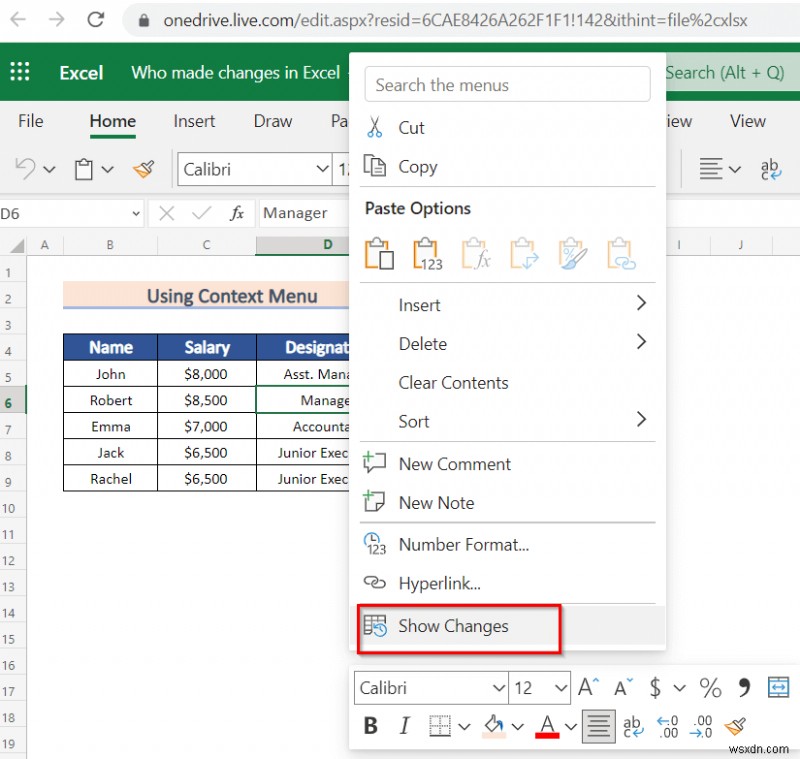Open the Home ribbon tab
The width and height of the screenshot is (800, 759).
coord(112,121)
